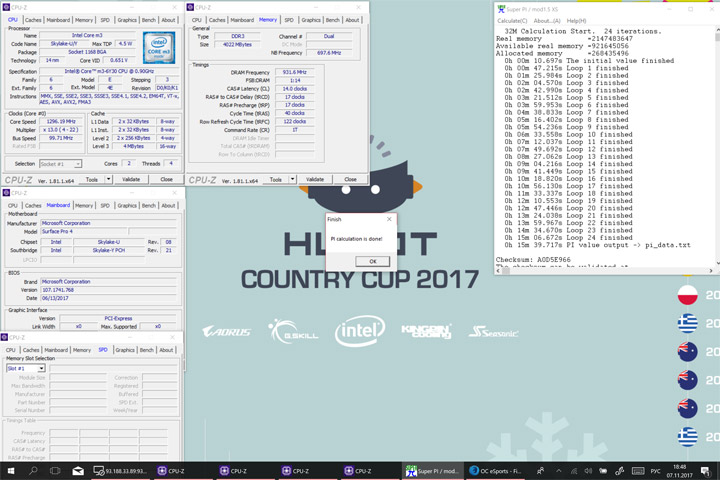Click the Intel Core m3 name field
720x480 pixels.
[x=87, y=35]
